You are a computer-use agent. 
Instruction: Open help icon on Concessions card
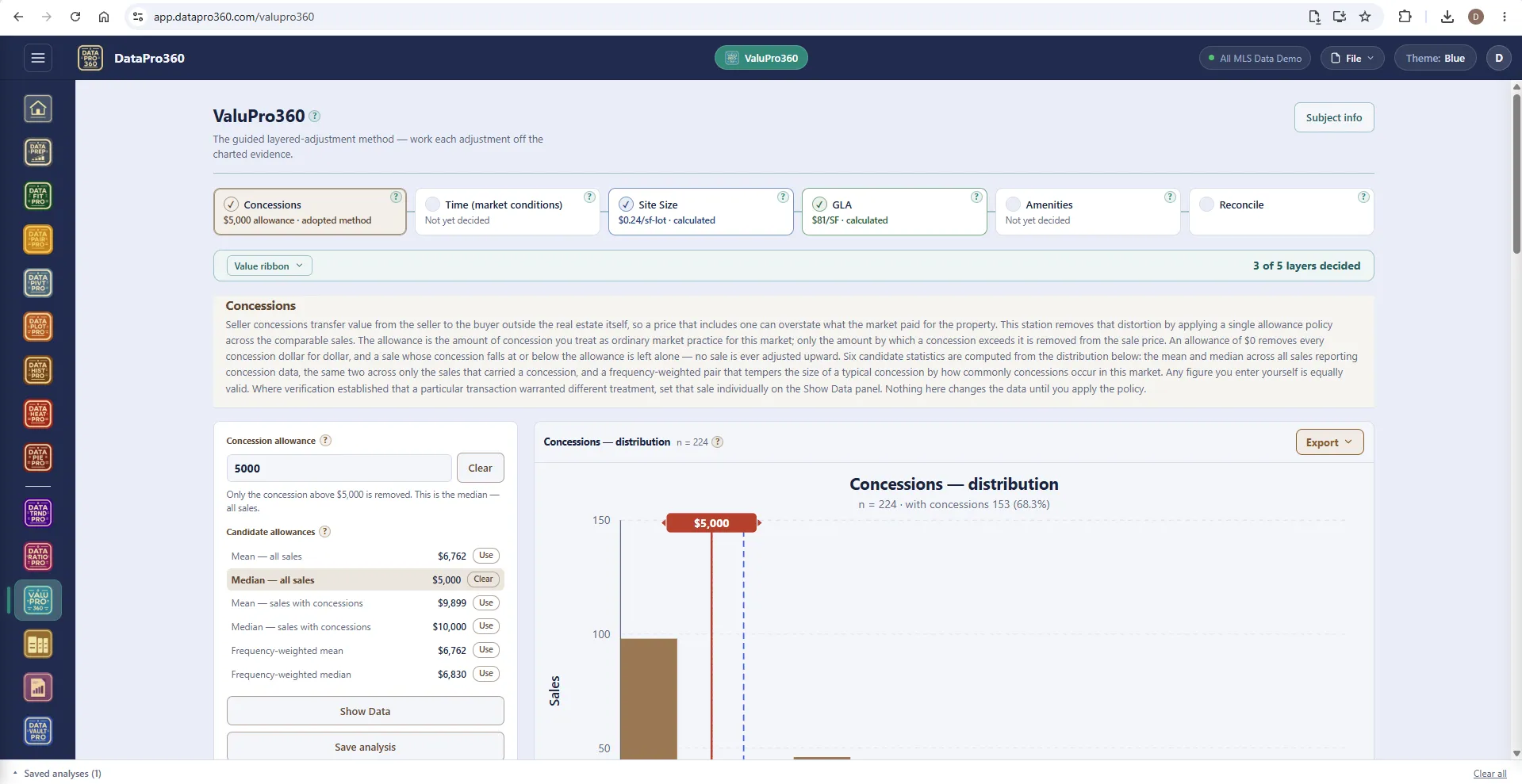point(396,197)
